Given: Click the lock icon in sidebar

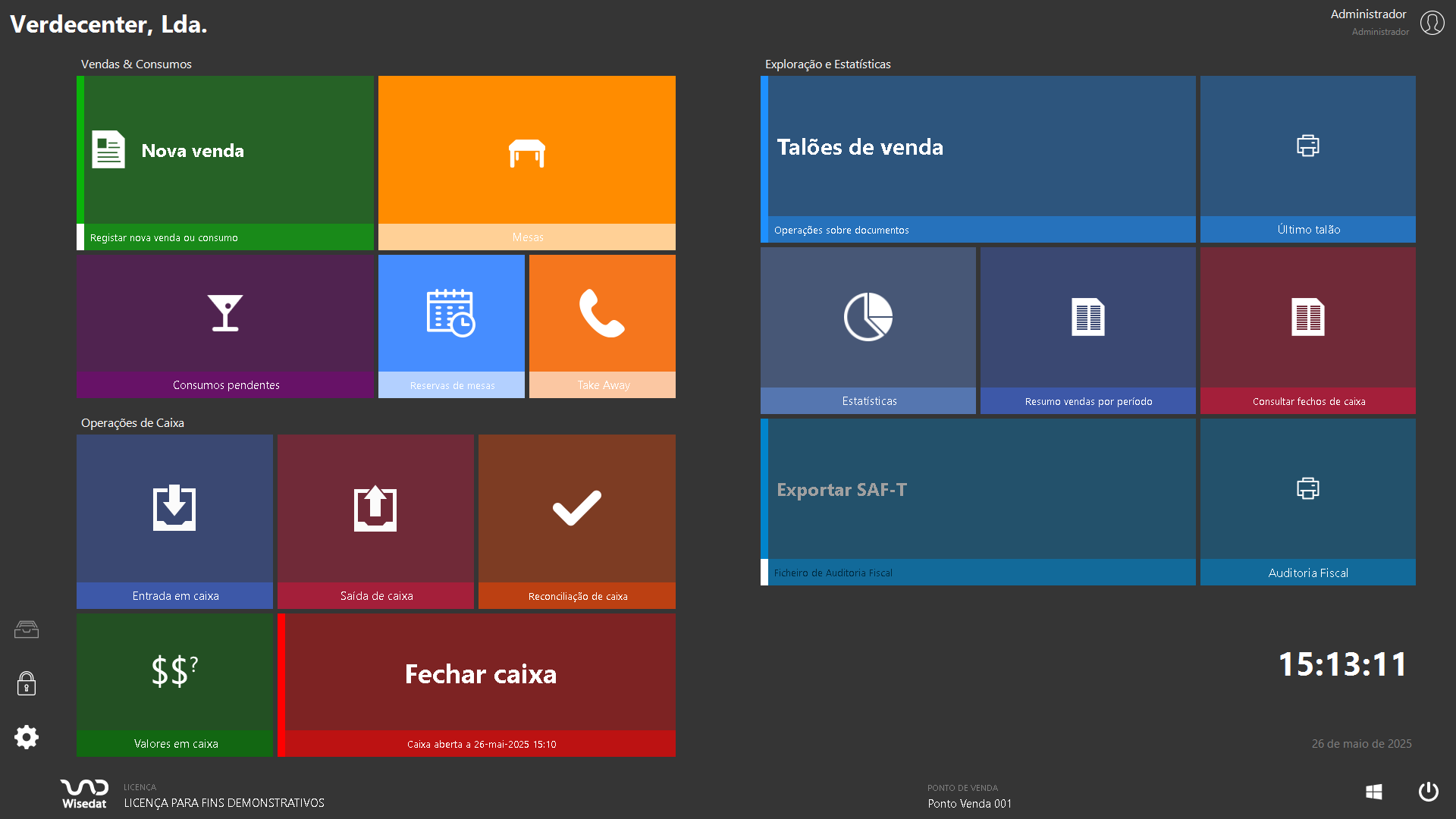Looking at the screenshot, I should pyautogui.click(x=27, y=683).
